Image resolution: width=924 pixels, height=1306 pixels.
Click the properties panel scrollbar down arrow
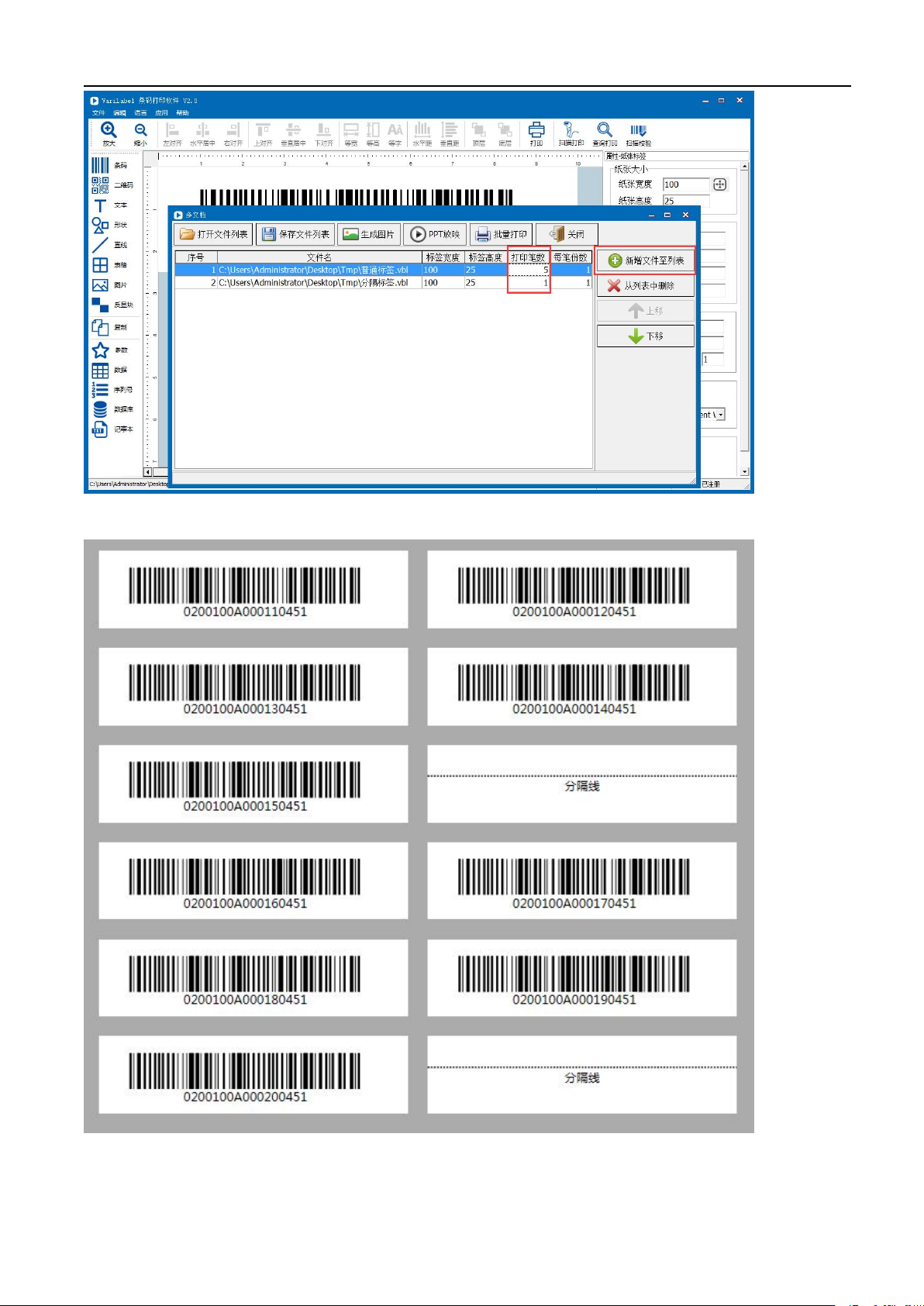tap(745, 471)
